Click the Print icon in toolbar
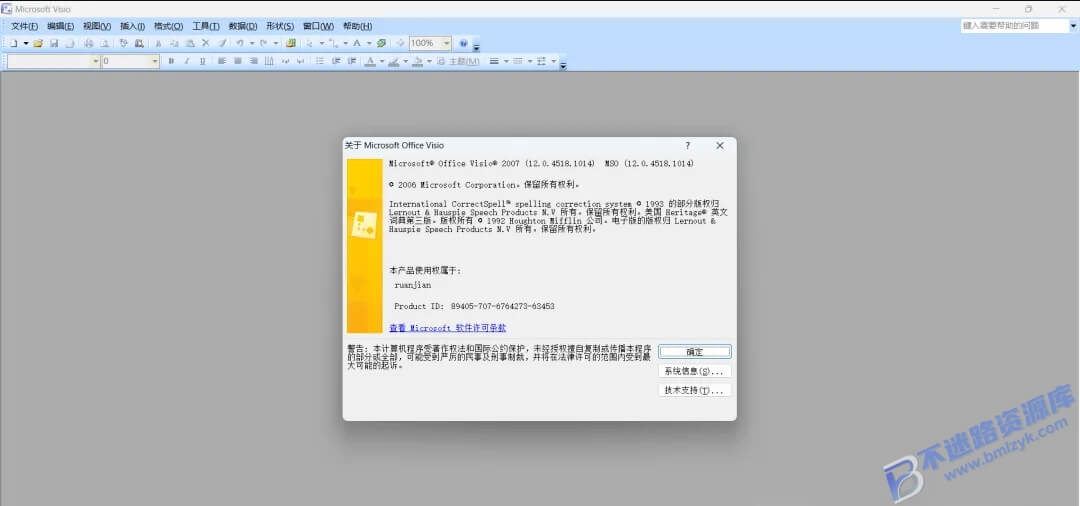1080x506 pixels. click(89, 43)
